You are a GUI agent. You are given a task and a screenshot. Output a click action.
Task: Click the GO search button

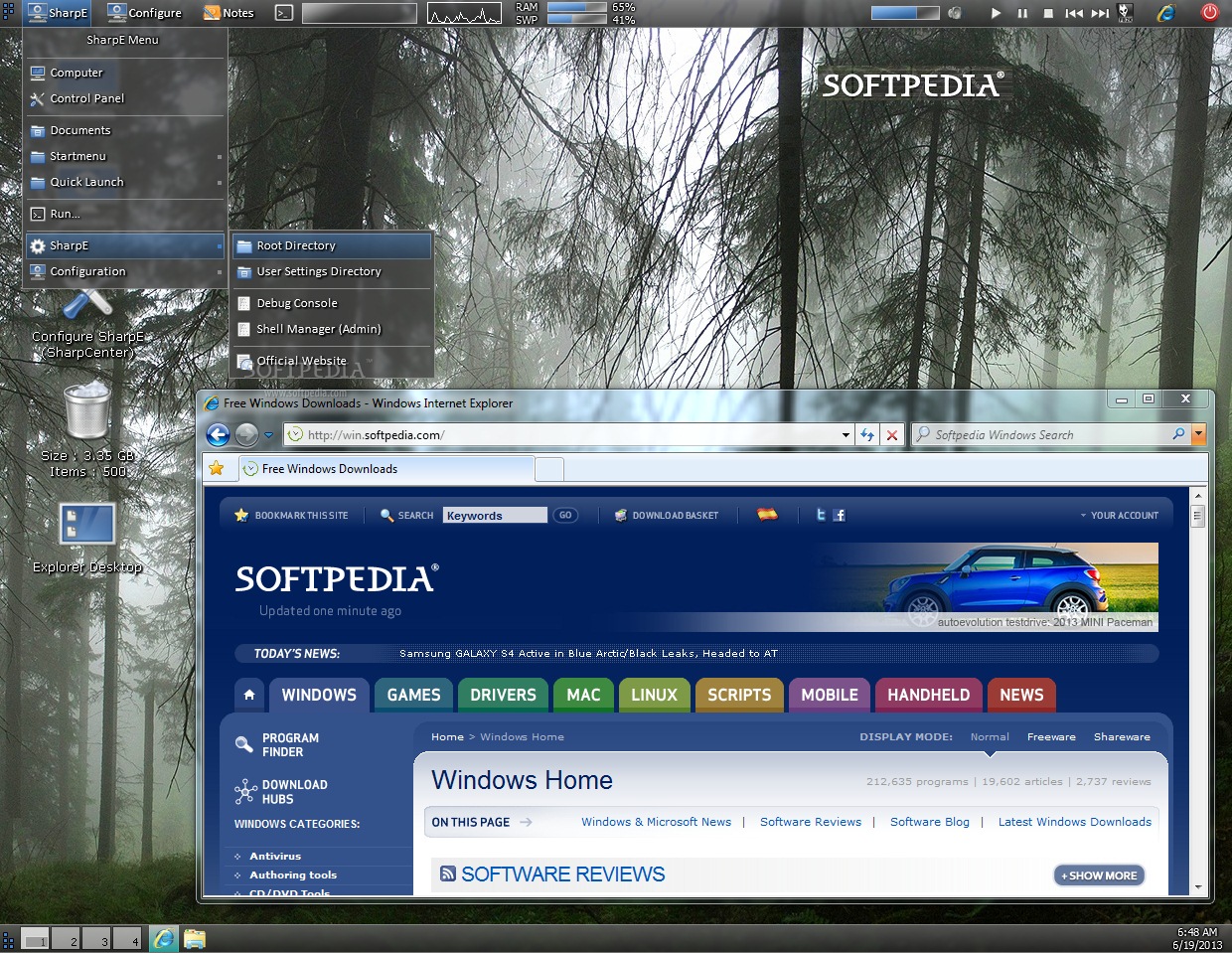[565, 515]
